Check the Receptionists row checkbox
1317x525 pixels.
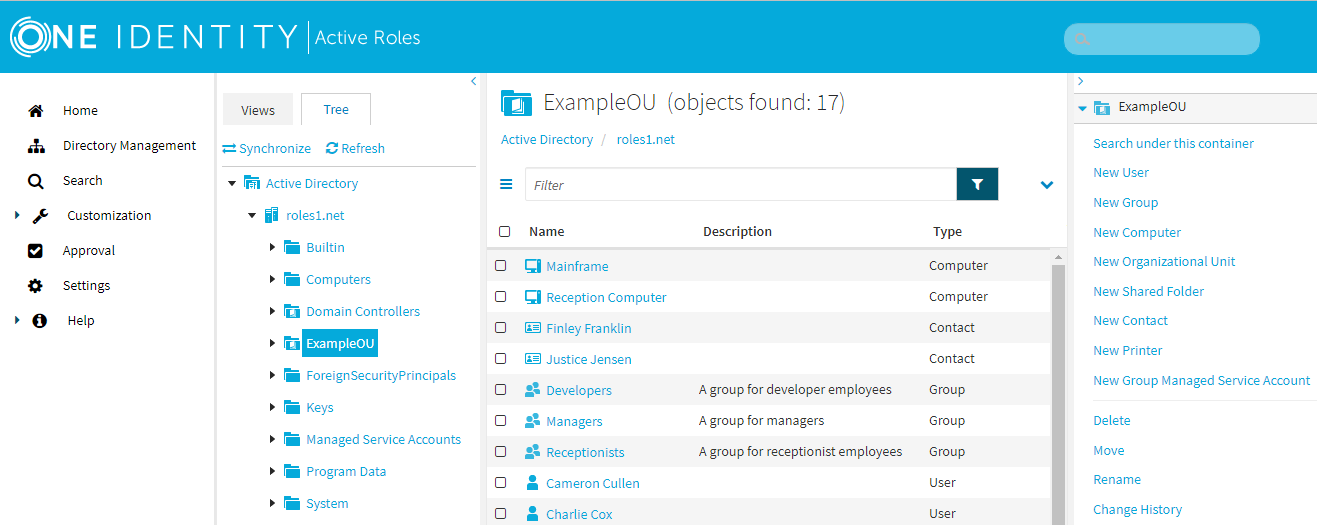tap(501, 452)
